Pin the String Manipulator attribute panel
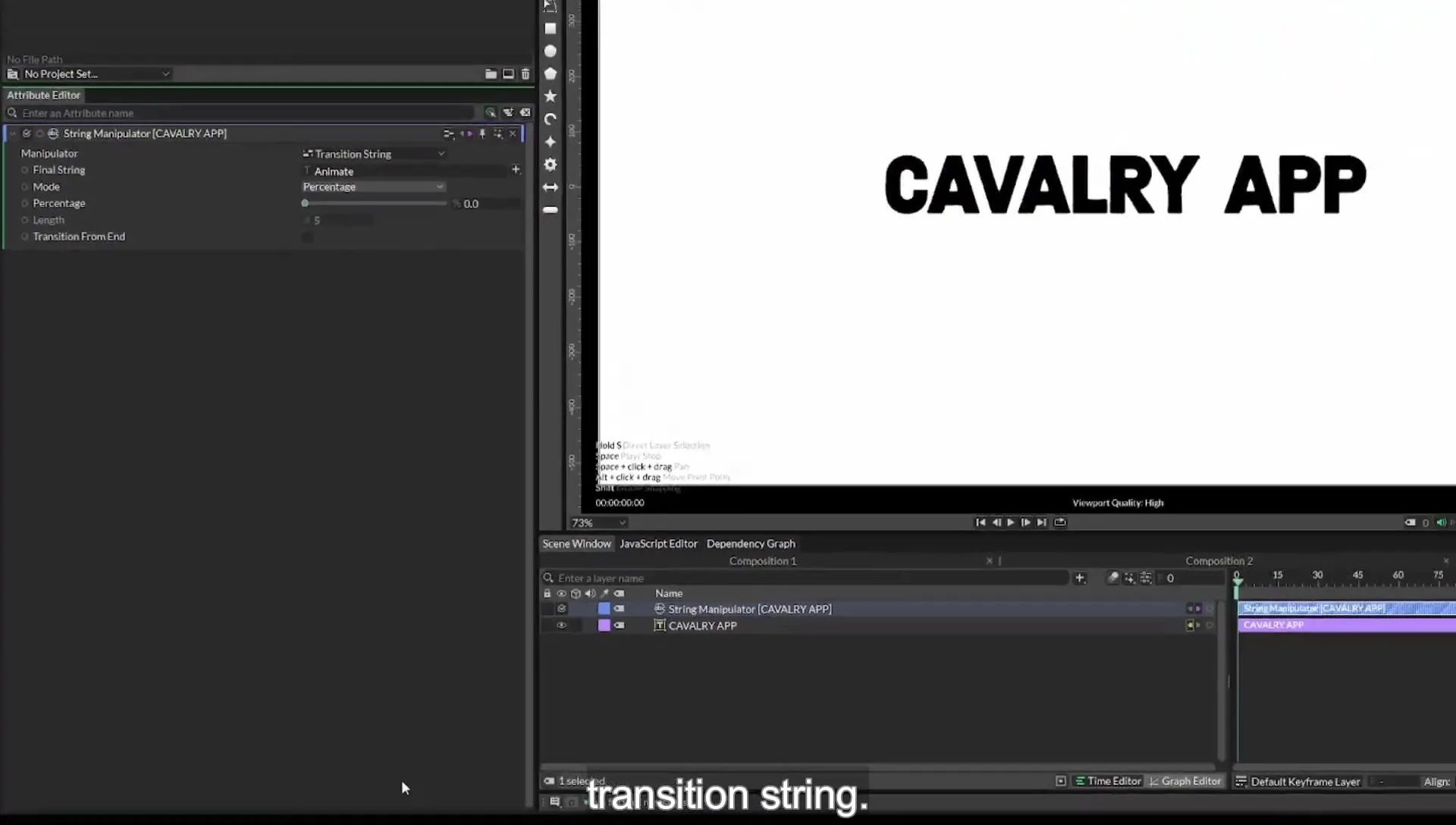Screen dimensions: 1456x825 482,133
